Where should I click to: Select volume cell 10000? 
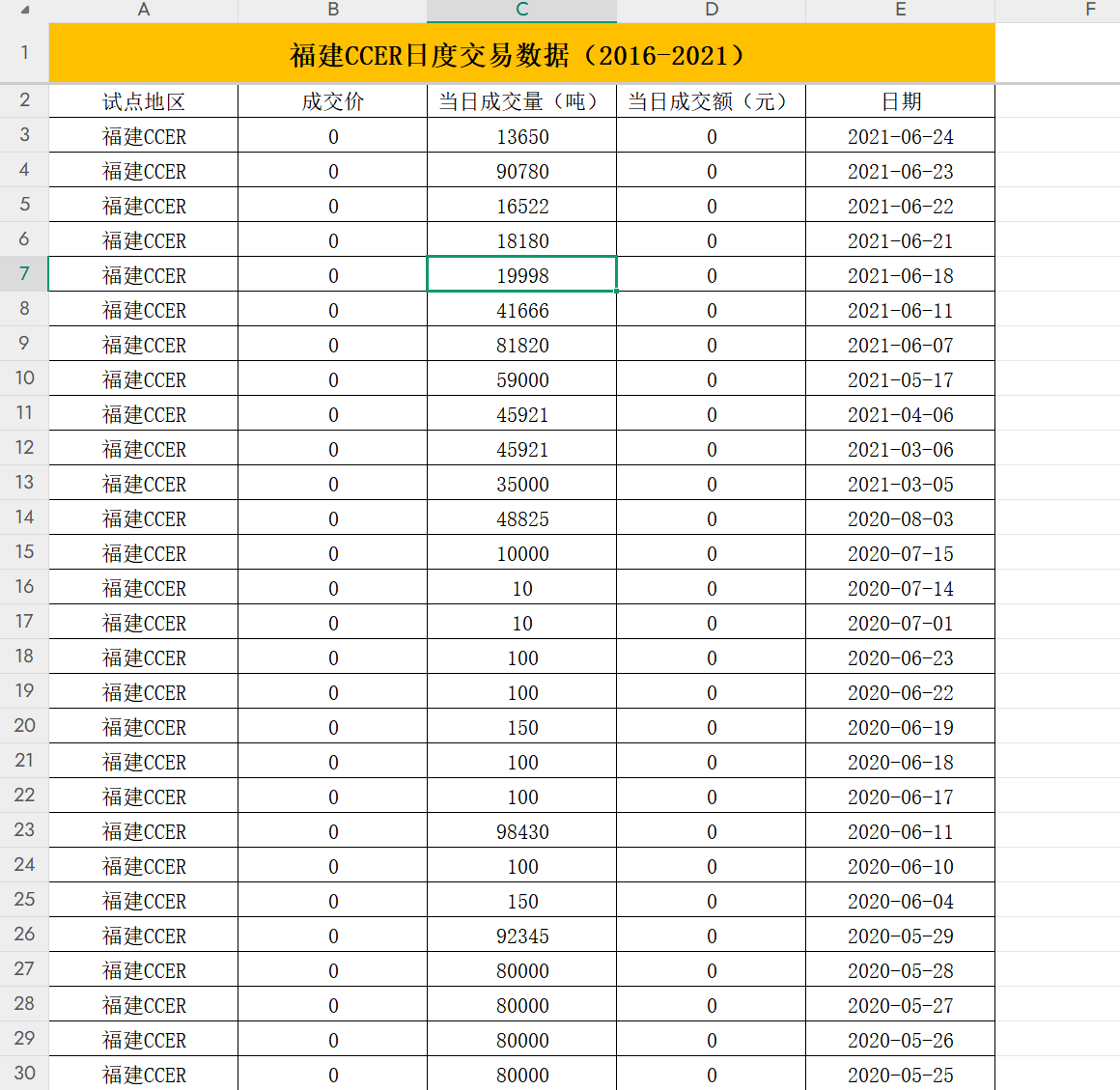pos(521,553)
